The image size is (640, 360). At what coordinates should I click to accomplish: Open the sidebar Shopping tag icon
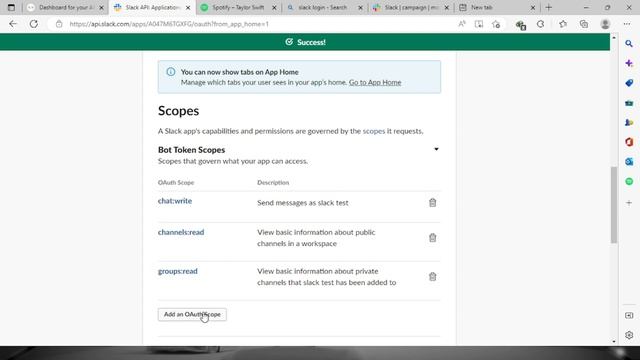pos(629,83)
